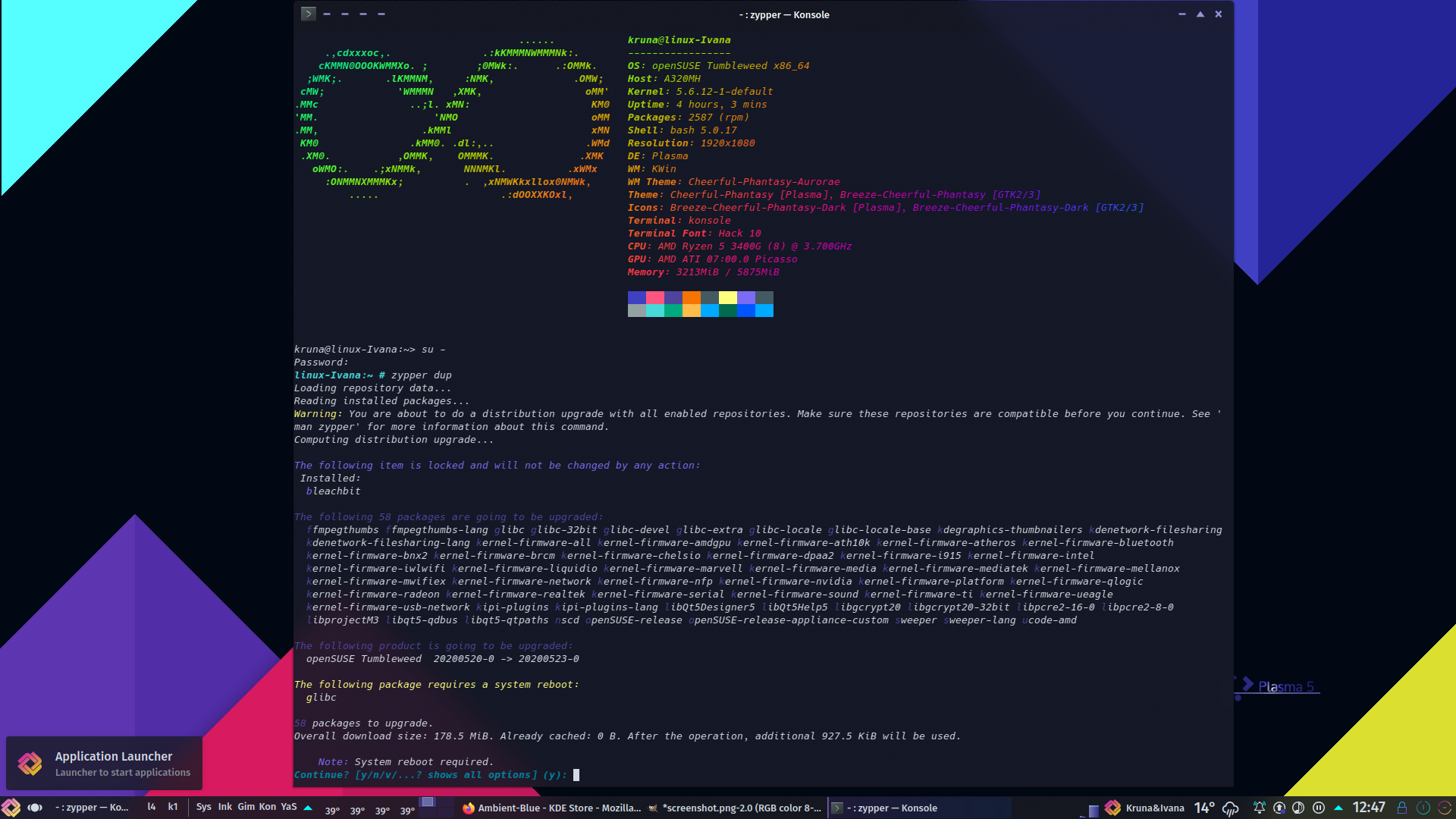Toggle the oval icon beside Application Launcher
The height and width of the screenshot is (819, 1456).
point(35,808)
